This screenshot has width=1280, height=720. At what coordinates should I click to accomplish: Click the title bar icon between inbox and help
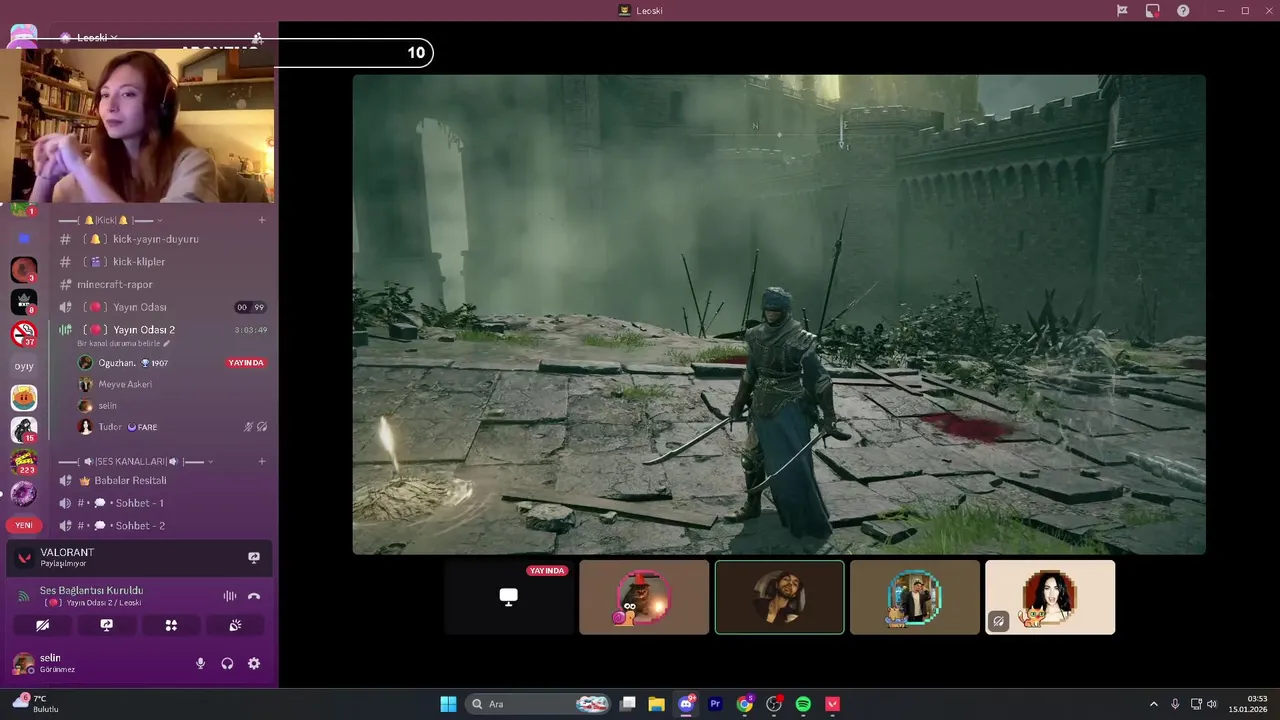tap(1153, 10)
